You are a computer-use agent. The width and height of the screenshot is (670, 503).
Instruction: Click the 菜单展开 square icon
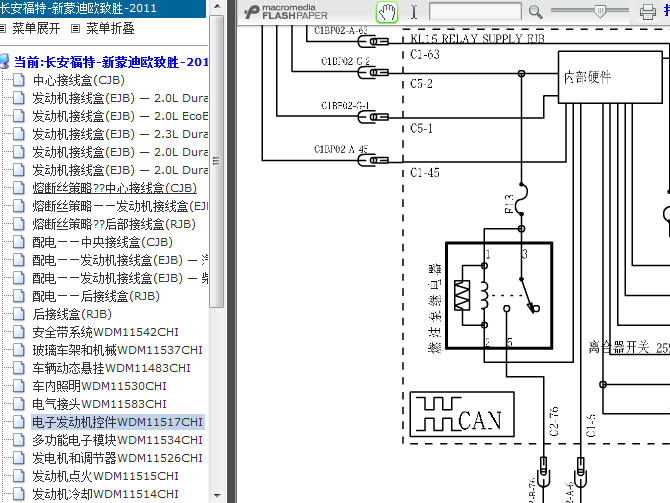3,29
